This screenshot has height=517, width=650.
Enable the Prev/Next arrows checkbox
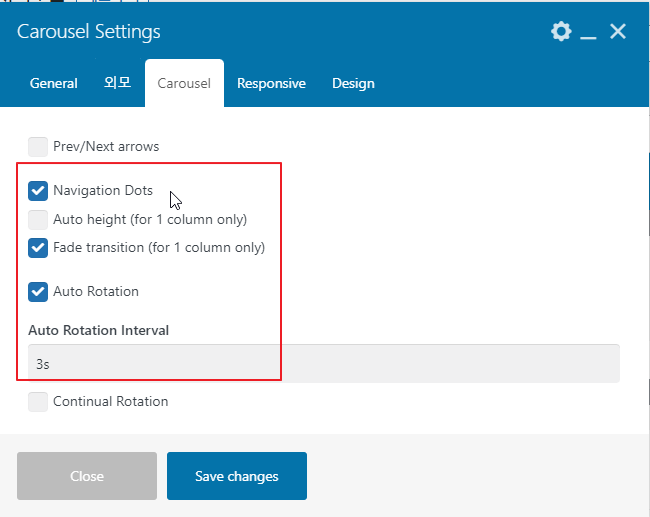(38, 147)
